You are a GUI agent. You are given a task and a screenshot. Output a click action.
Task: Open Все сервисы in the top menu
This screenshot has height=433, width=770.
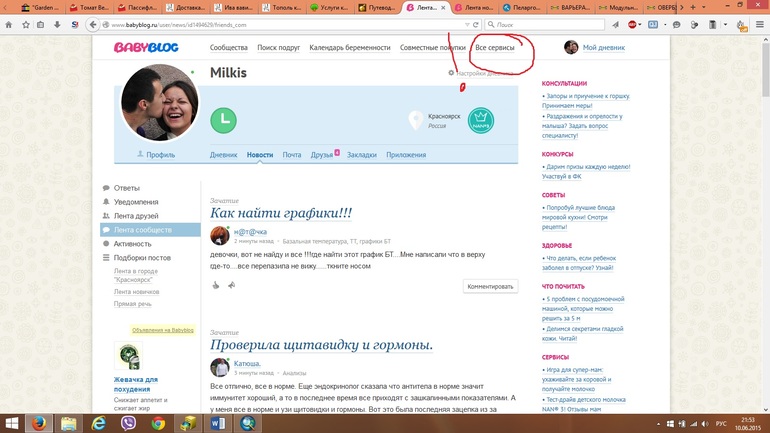point(494,47)
